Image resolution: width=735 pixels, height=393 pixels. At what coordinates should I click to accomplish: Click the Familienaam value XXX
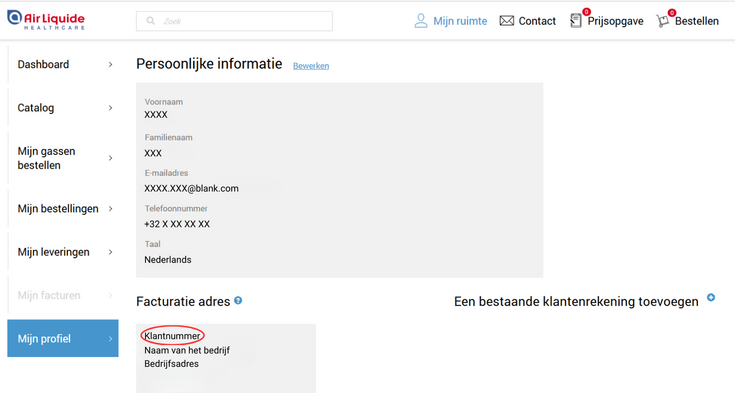(x=153, y=153)
